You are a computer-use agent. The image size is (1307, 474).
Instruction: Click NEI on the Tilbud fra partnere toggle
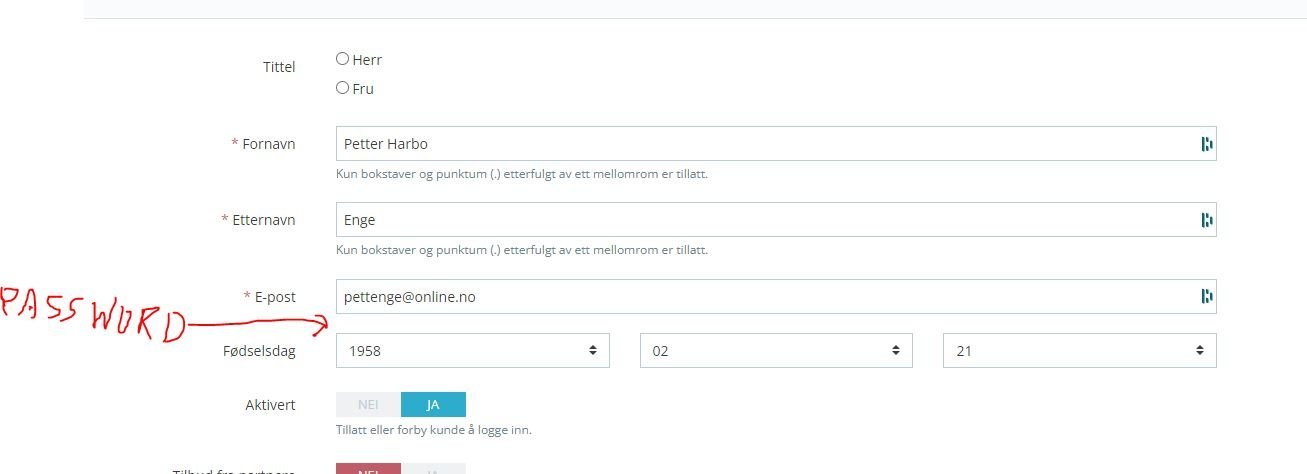point(368,469)
